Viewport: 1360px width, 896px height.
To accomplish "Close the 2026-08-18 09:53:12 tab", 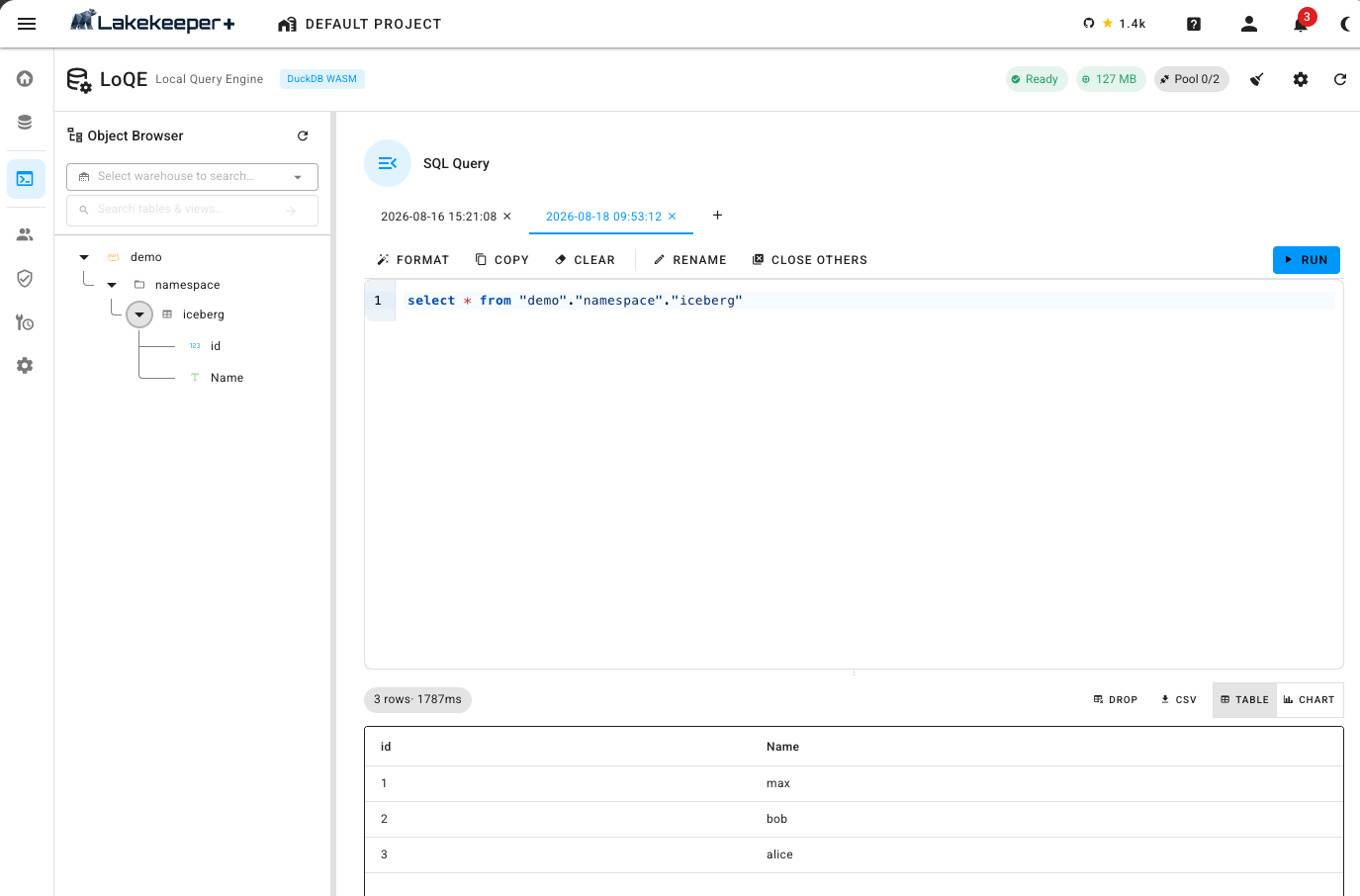I will pyautogui.click(x=673, y=216).
